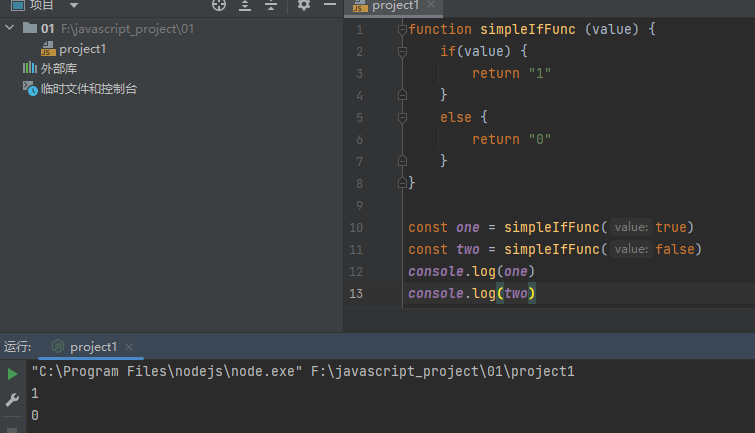Collapse the 01 folder tree node

(10, 28)
